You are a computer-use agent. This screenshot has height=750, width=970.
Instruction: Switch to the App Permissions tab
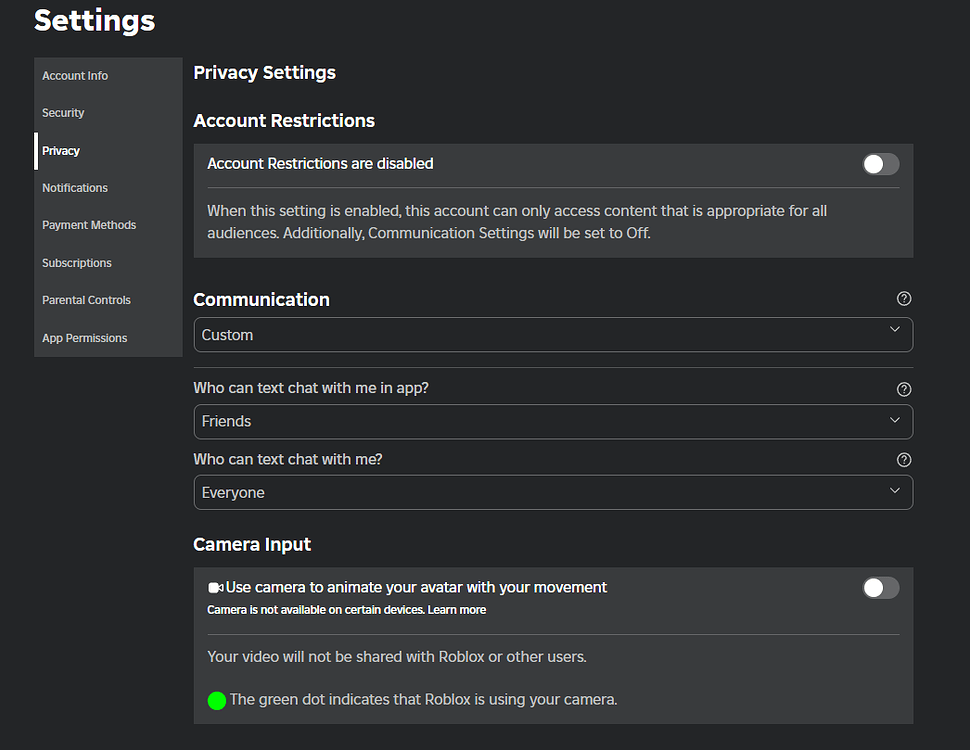[x=85, y=338]
